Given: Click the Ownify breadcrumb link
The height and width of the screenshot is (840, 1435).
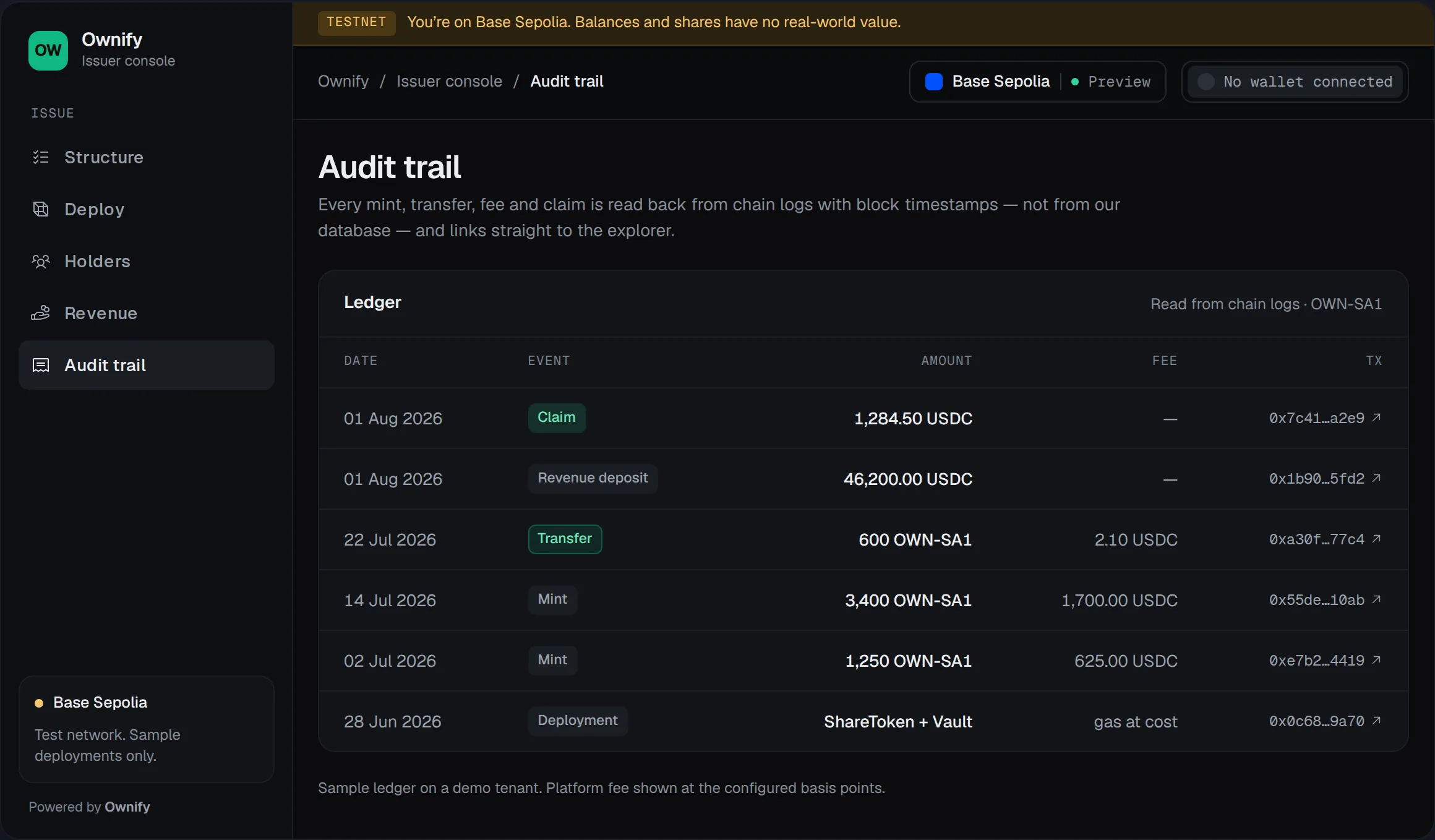Looking at the screenshot, I should tap(343, 81).
